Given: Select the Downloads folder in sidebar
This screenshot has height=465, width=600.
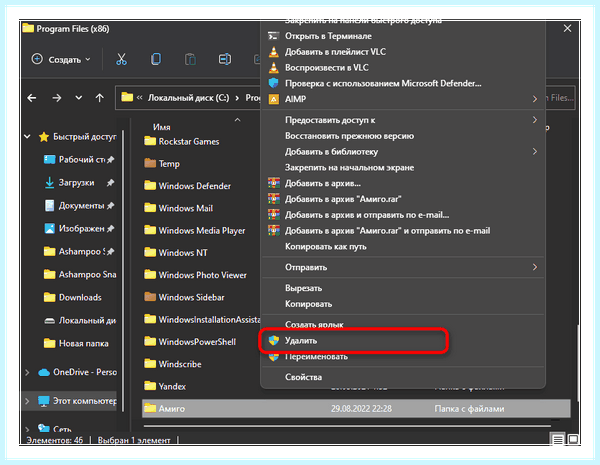Looking at the screenshot, I should click(73, 297).
